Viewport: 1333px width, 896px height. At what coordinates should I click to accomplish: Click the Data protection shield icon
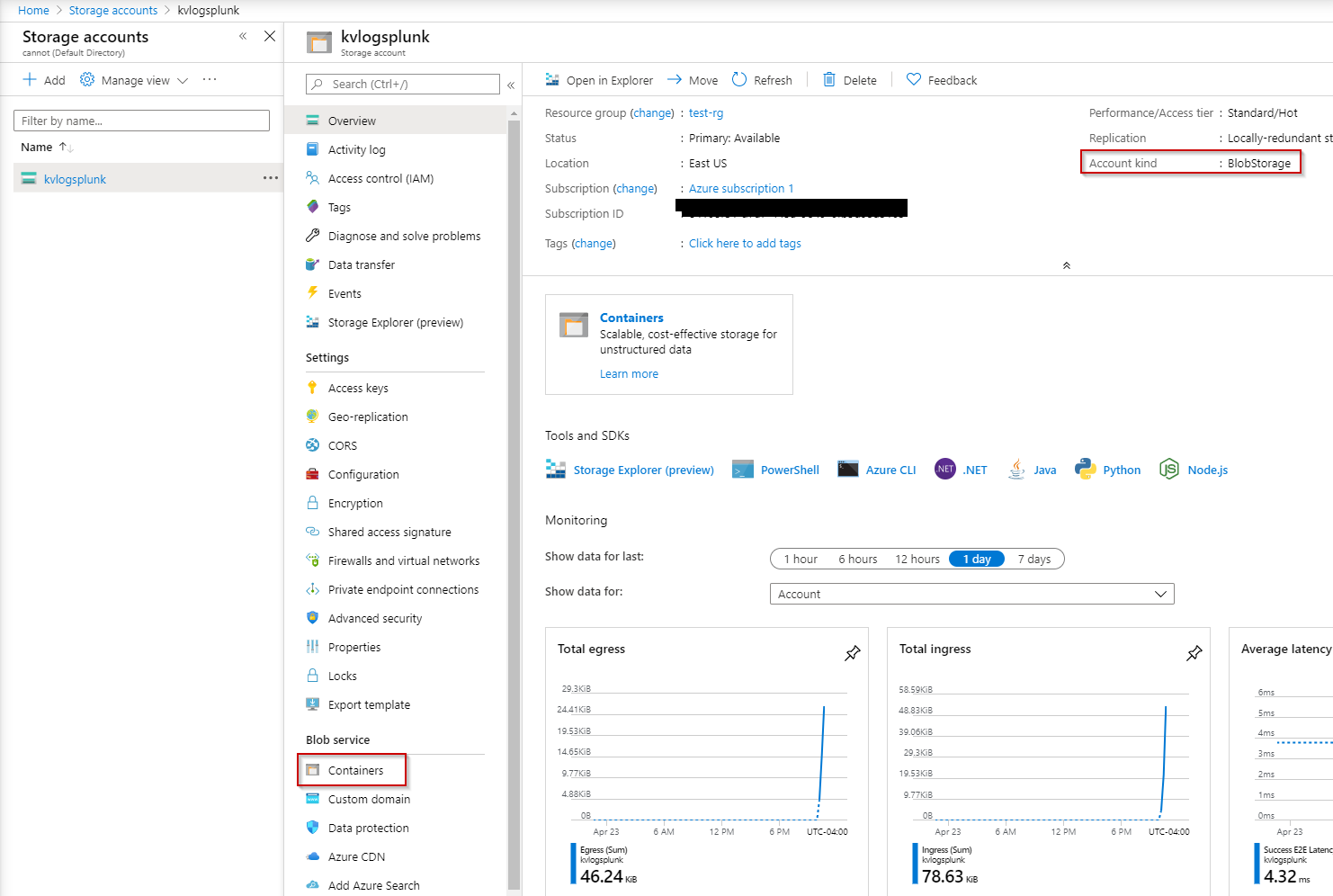[312, 828]
